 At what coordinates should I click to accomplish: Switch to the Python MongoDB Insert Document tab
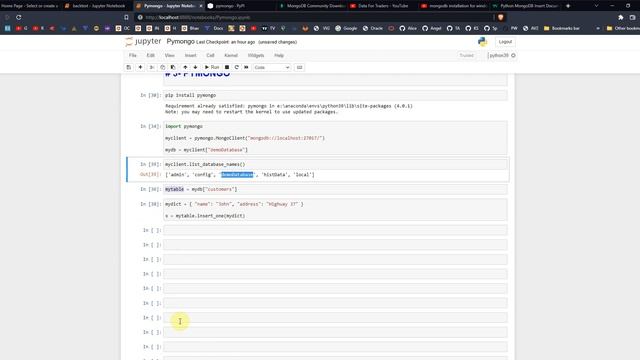[524, 6]
